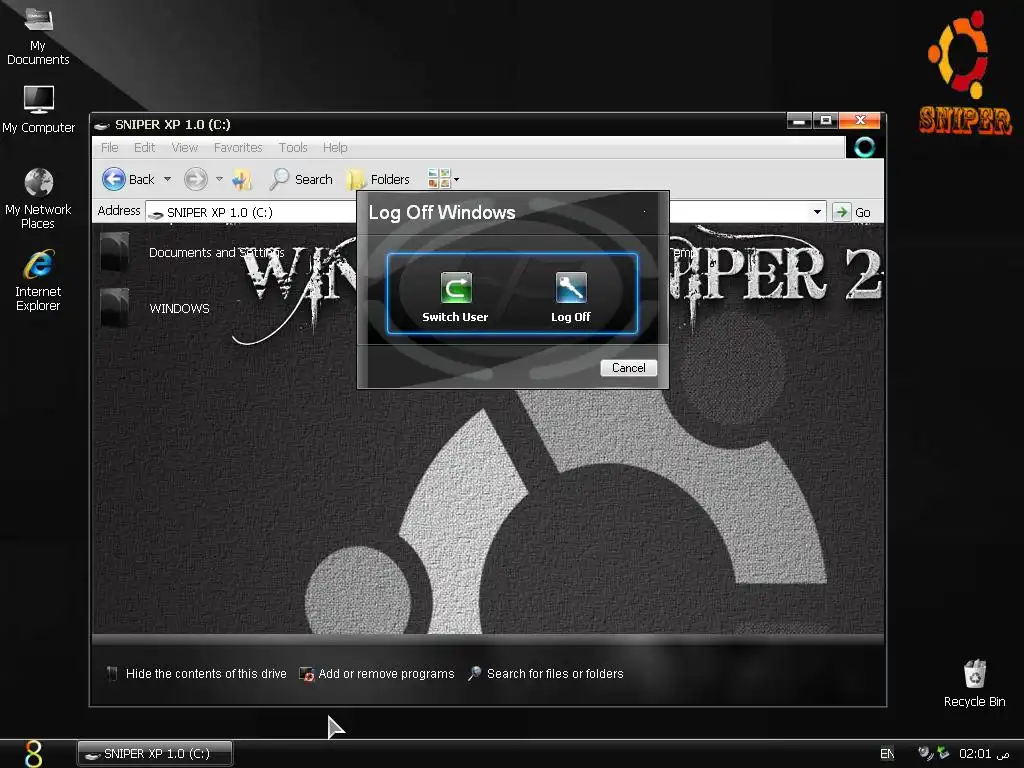
Task: Expand the Address bar dropdown arrow
Action: 816,212
